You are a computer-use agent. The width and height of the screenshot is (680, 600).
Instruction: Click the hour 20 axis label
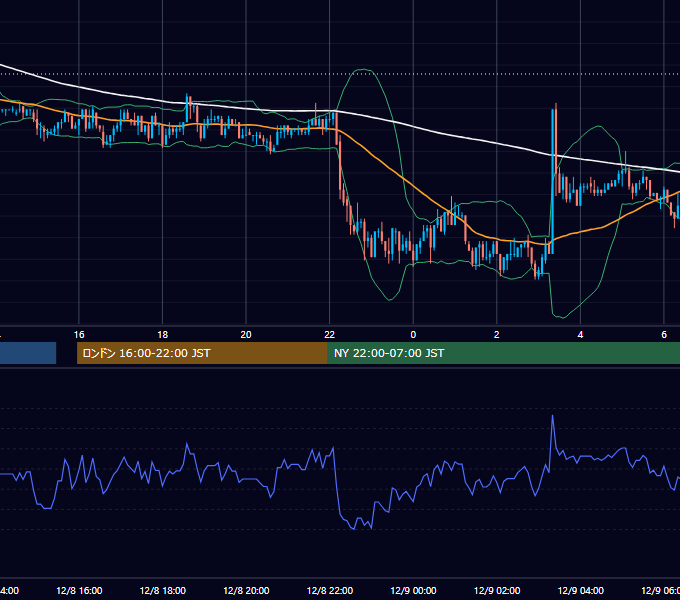pyautogui.click(x=246, y=335)
